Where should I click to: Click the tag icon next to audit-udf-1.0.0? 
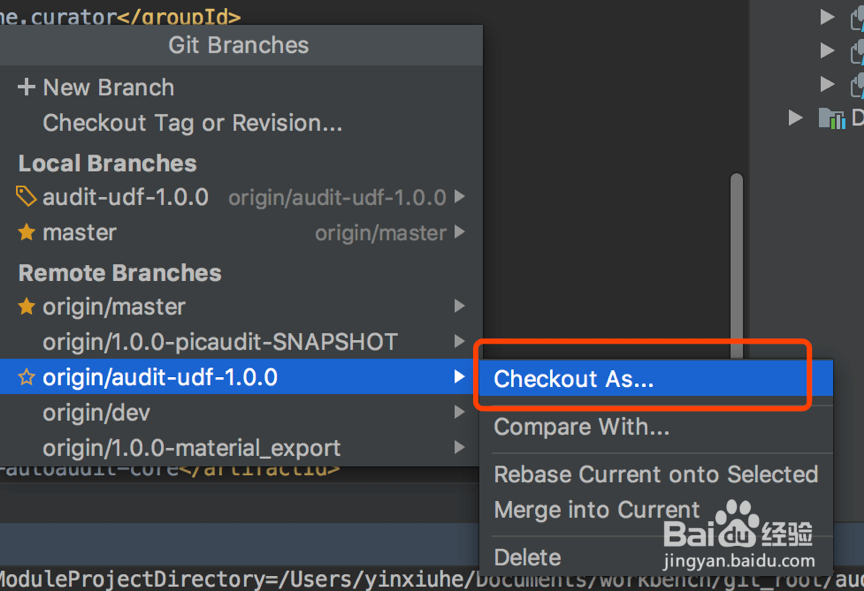pos(26,197)
